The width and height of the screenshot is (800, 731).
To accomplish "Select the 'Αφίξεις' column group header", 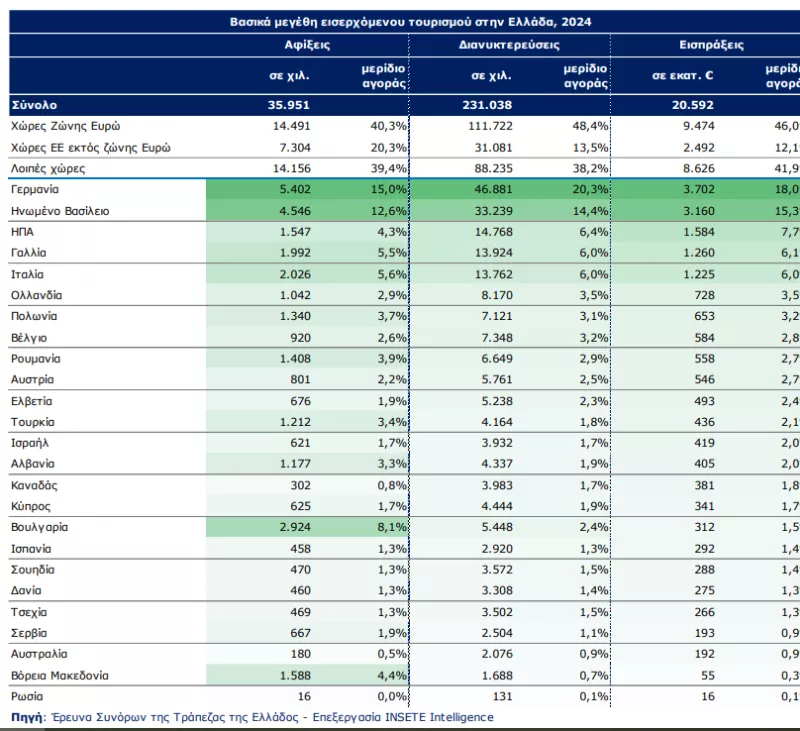I will 307,45.
